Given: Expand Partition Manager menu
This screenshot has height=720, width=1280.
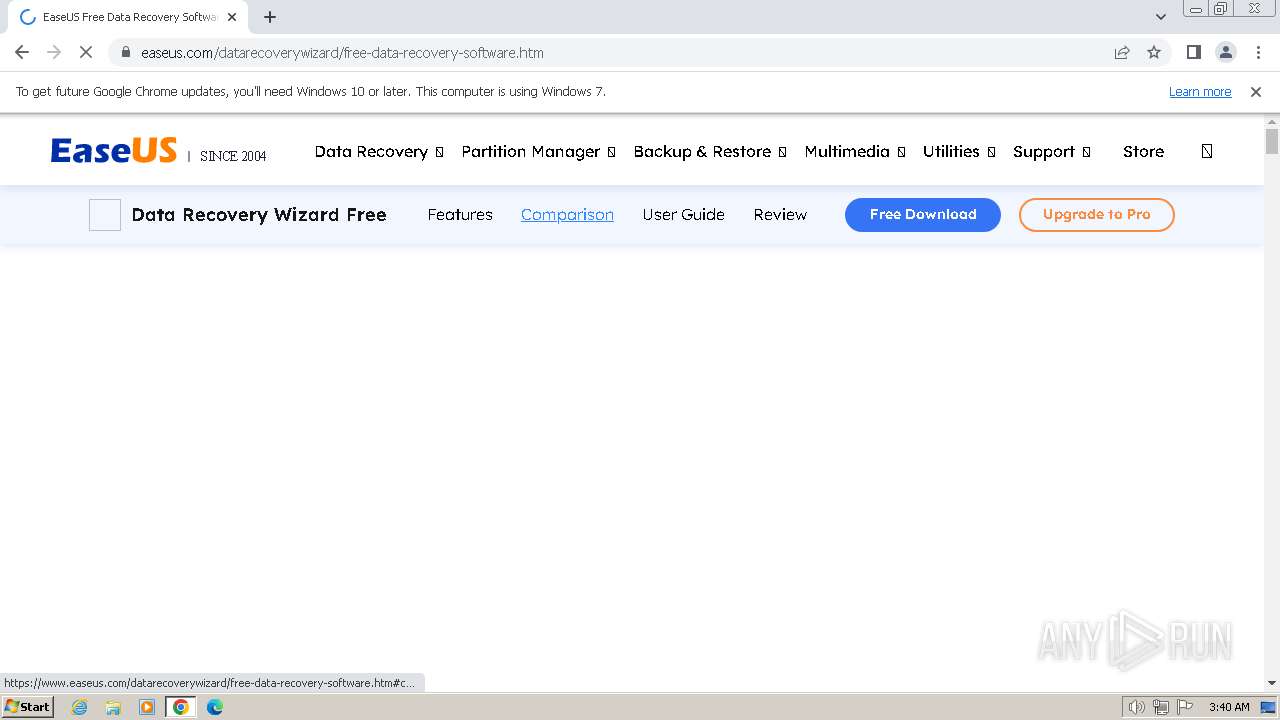Looking at the screenshot, I should click(539, 152).
